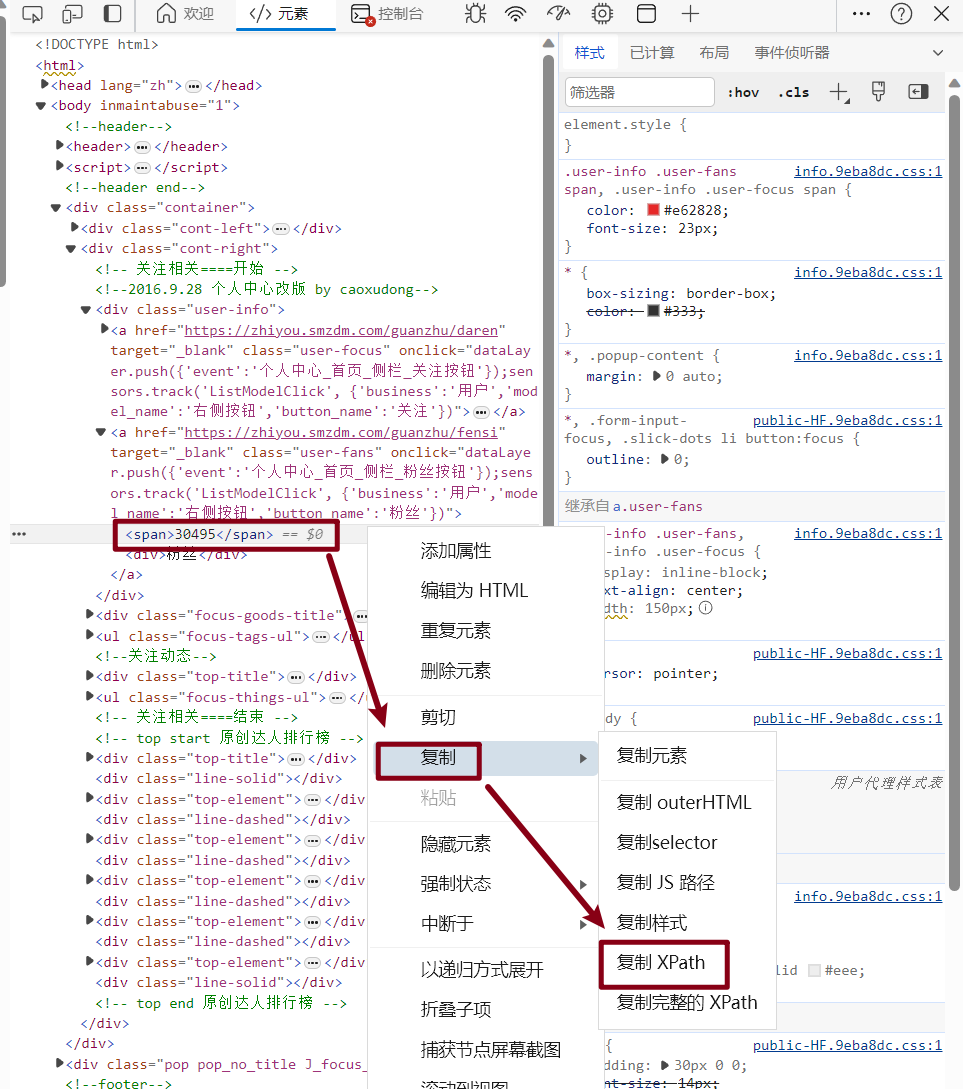Screen dimensions: 963x1089
Task: Open the styles panel chevron dropdown
Action: pos(938,52)
